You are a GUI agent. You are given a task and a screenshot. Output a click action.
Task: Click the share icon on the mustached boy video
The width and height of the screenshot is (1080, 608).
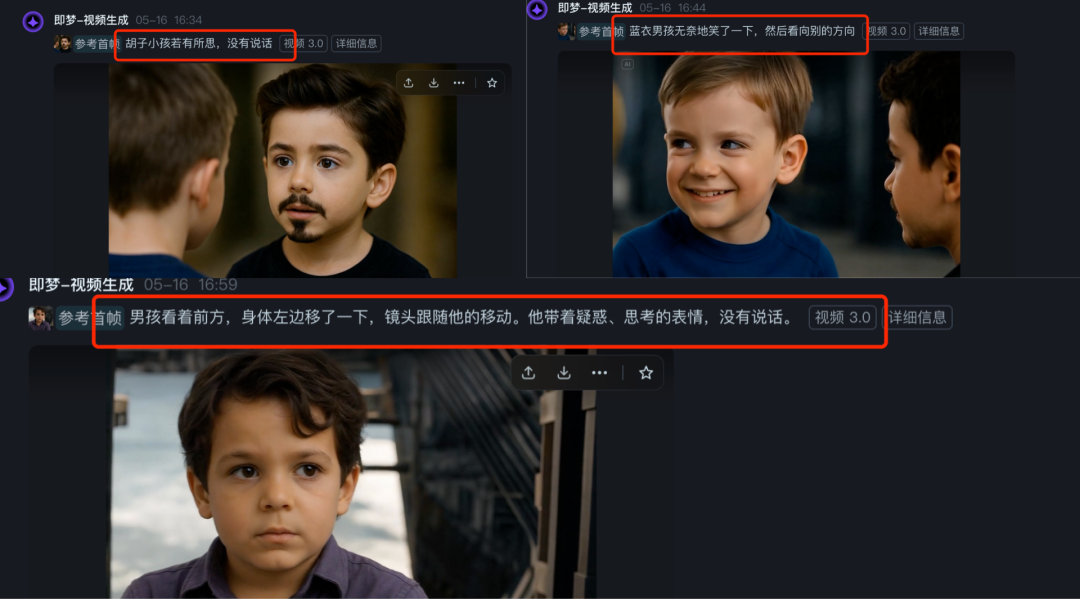(x=409, y=83)
